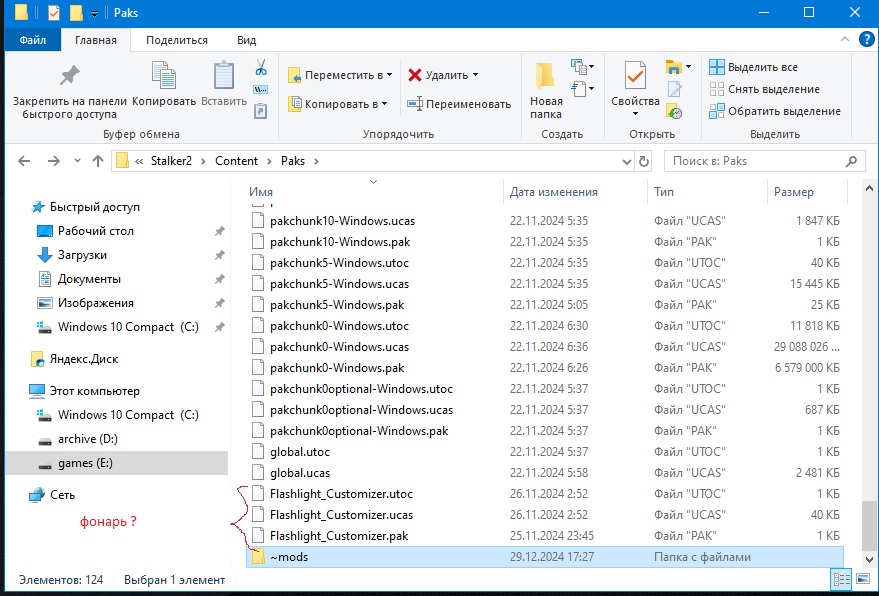Create a Новая папка
This screenshot has height=596, width=879.
point(546,90)
